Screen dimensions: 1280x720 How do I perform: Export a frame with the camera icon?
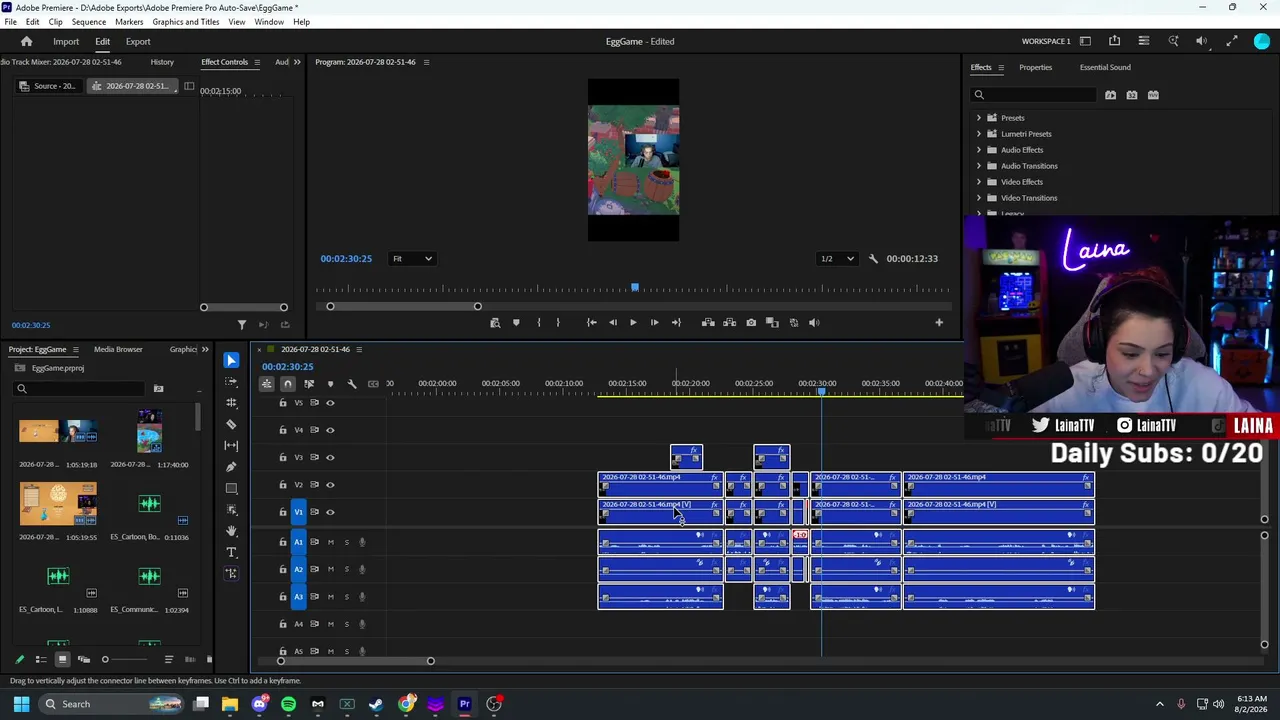(751, 322)
